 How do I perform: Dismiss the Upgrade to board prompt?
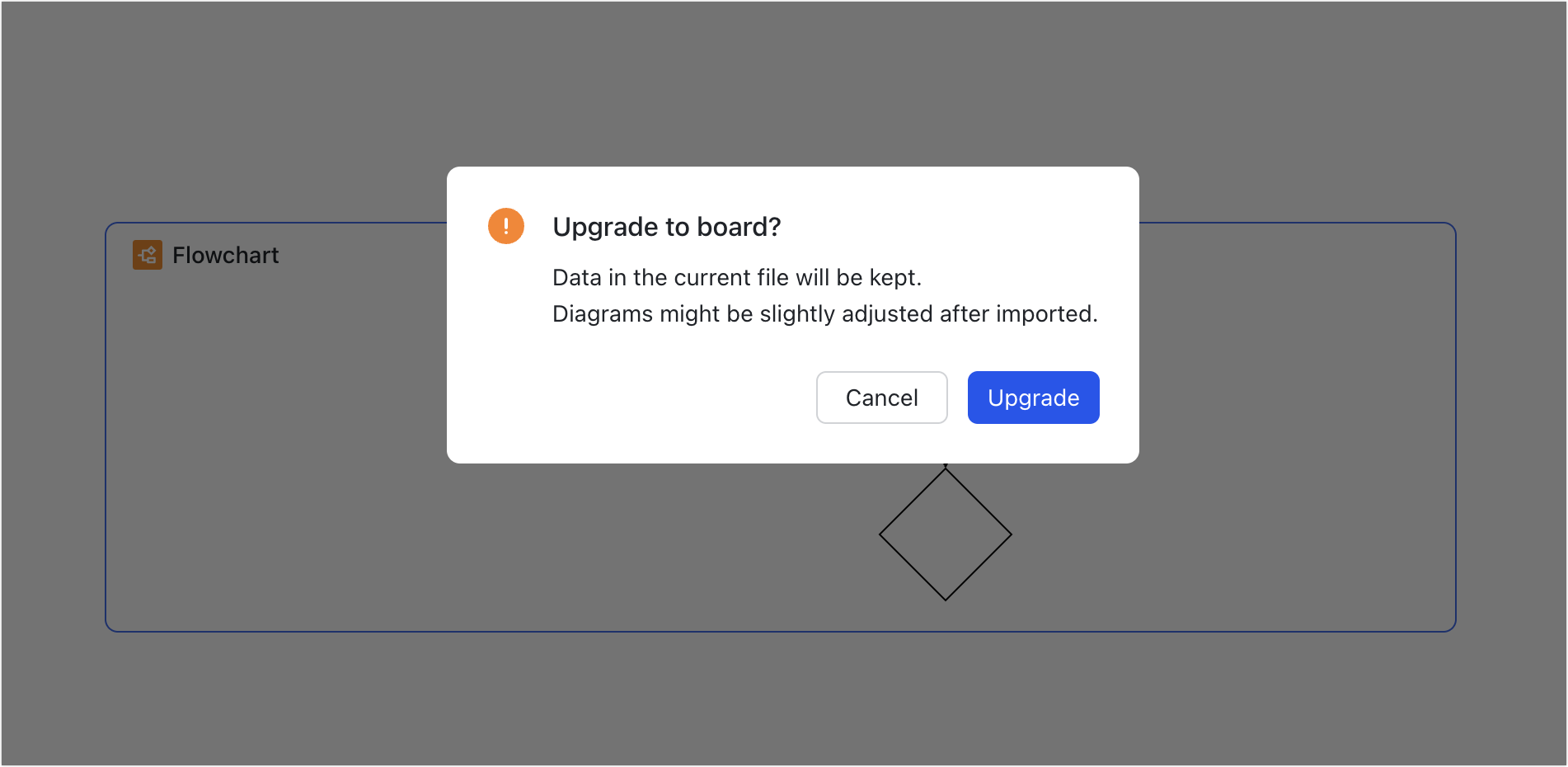coord(881,397)
